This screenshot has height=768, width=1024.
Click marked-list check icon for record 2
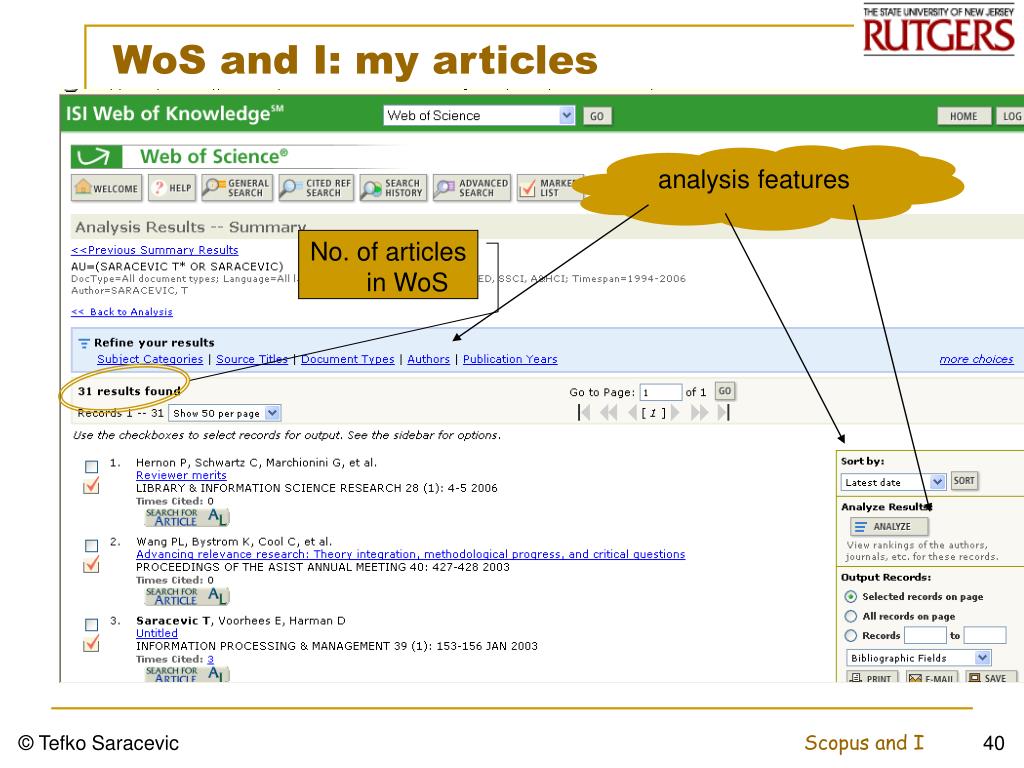click(x=91, y=564)
